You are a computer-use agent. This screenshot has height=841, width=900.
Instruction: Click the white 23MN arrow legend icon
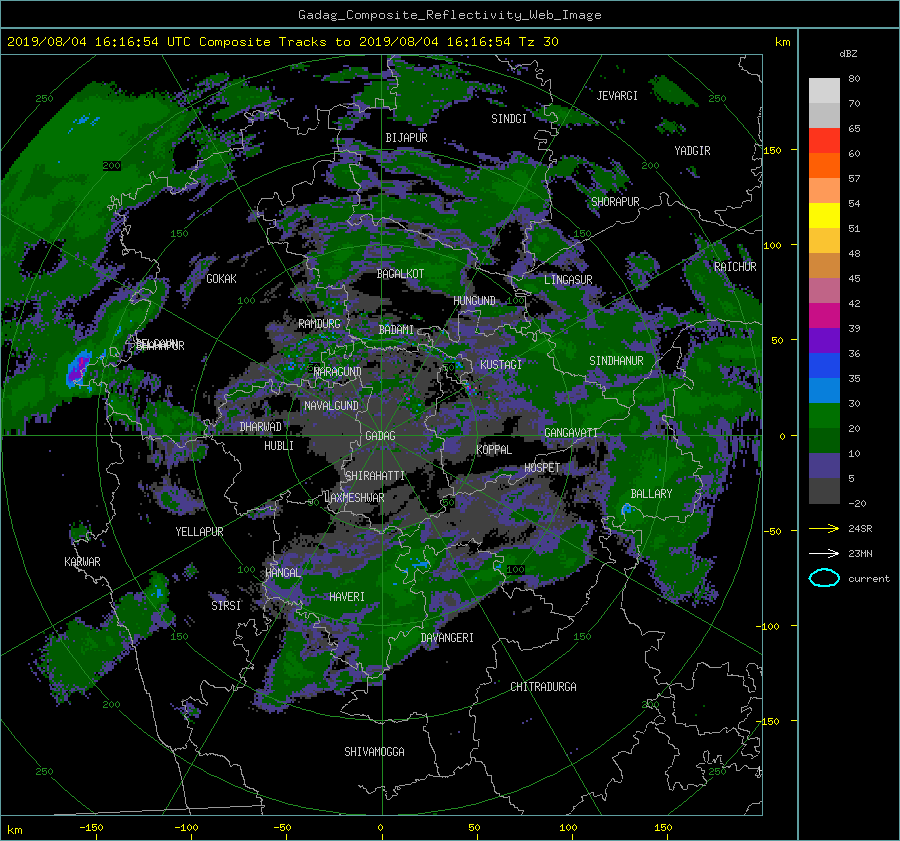click(824, 553)
